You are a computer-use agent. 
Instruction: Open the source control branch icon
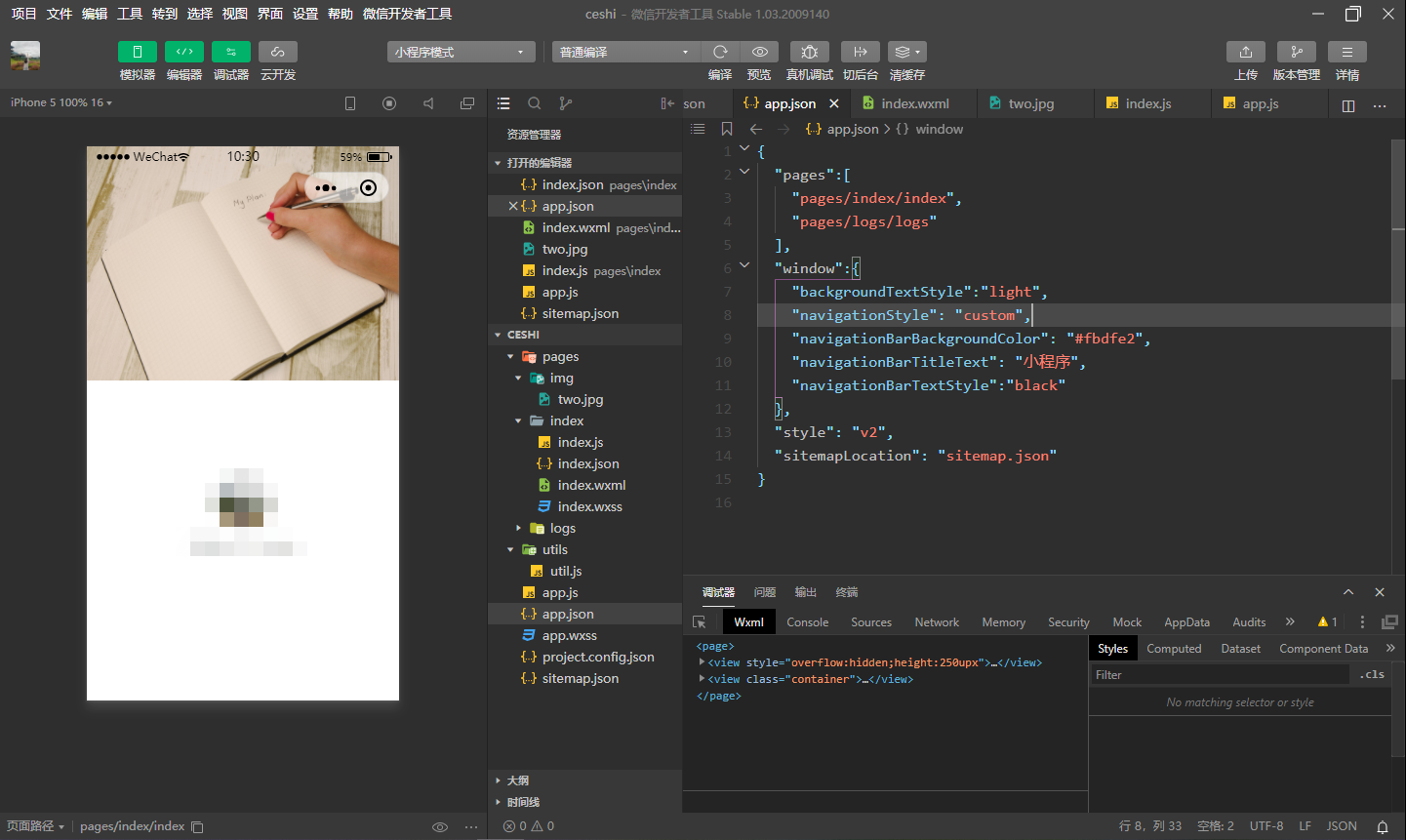pos(566,103)
